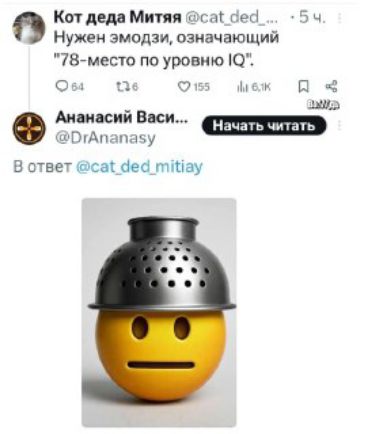This screenshot has height=434, width=368.
Task: Open more options for Кот деда Митяя tweet
Action: tap(340, 17)
